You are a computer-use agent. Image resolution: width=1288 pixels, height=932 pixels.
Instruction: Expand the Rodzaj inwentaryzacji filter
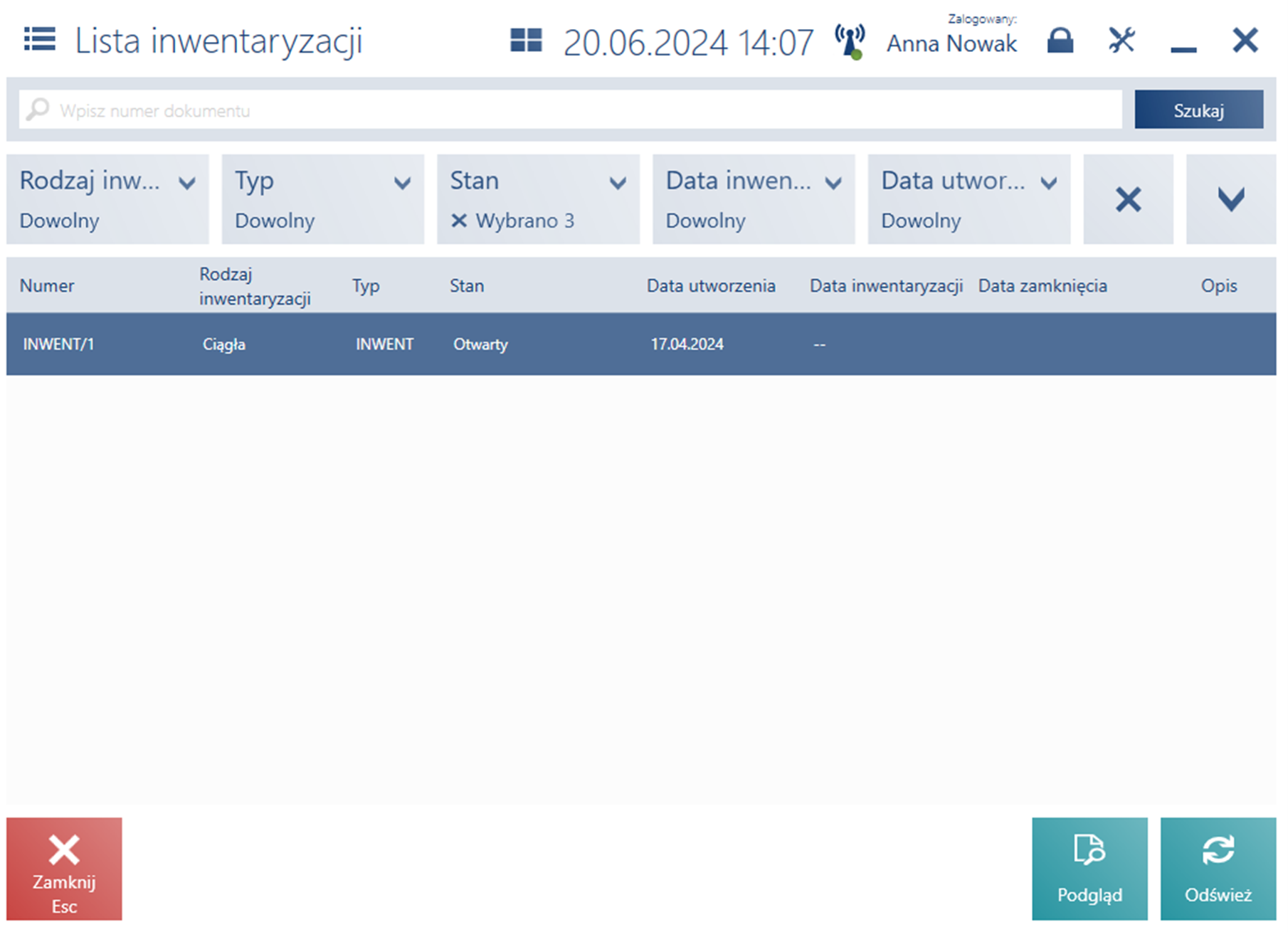pyautogui.click(x=107, y=199)
